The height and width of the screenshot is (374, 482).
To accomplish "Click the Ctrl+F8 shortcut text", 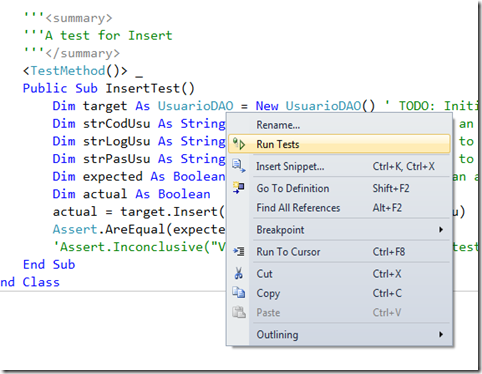I will (389, 252).
